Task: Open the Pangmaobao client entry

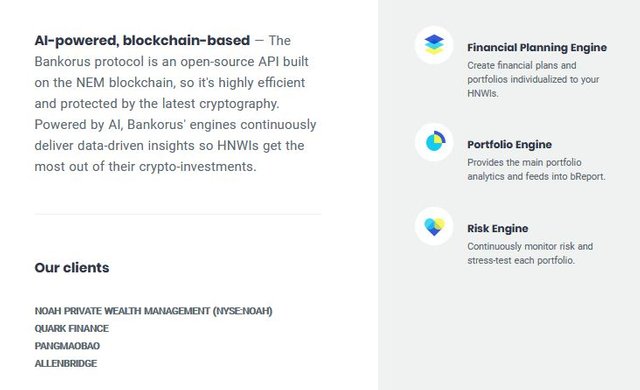Action: 67,346
